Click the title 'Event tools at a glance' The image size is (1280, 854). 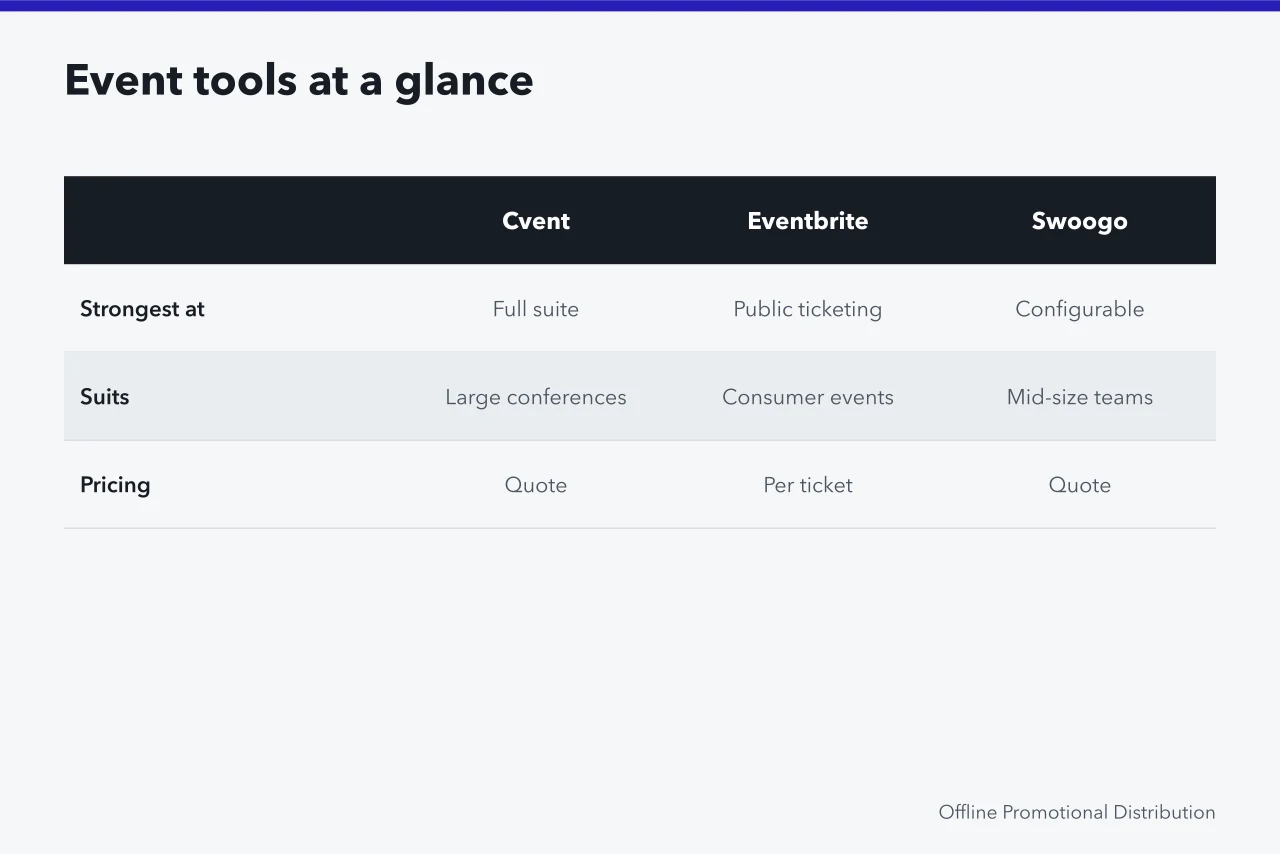click(x=299, y=80)
